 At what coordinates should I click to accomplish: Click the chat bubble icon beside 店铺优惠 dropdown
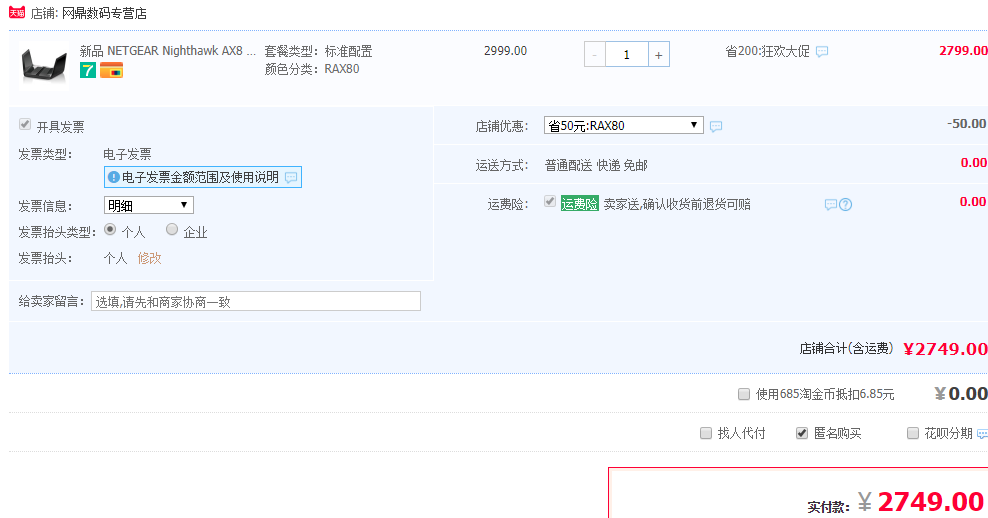(x=716, y=127)
